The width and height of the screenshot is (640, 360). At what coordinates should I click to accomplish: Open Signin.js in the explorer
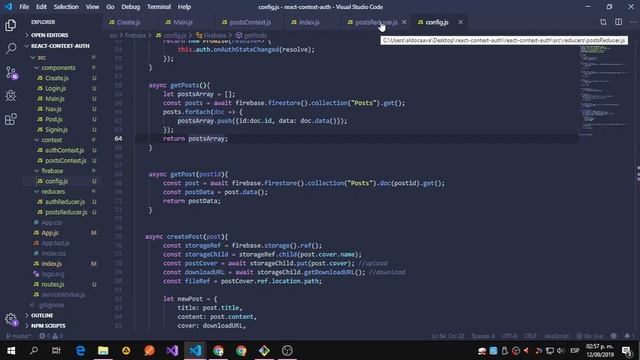click(x=61, y=130)
